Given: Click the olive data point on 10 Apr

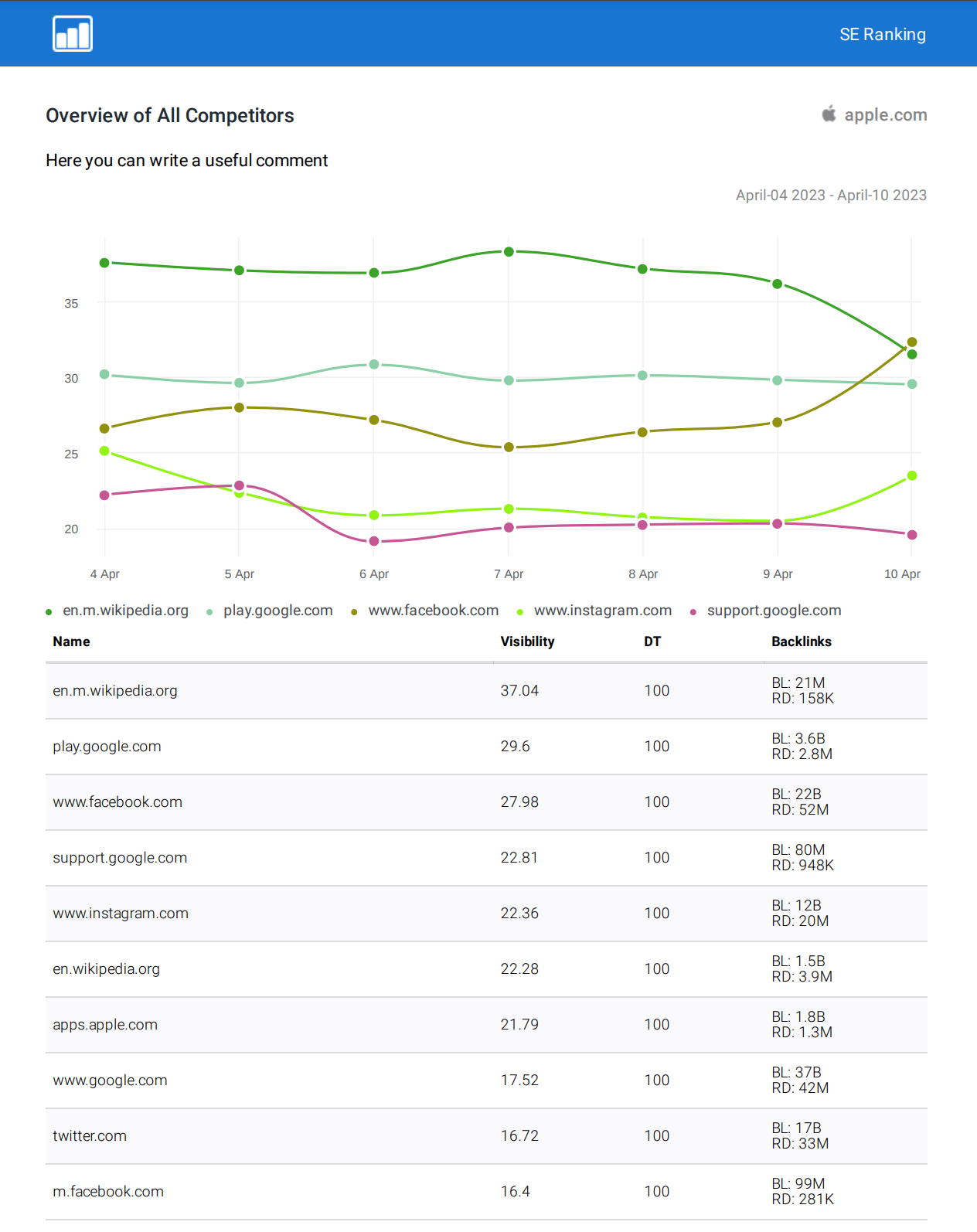Looking at the screenshot, I should (x=911, y=341).
